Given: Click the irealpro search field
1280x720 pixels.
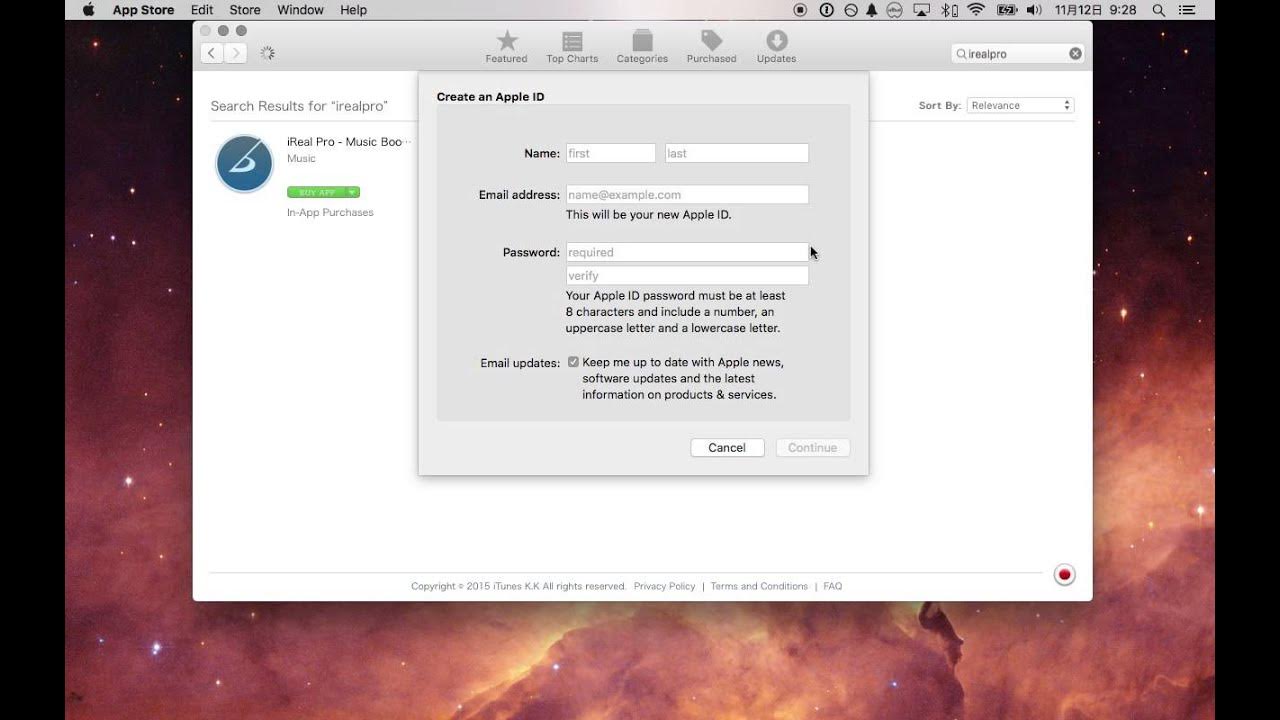Looking at the screenshot, I should (x=1016, y=54).
